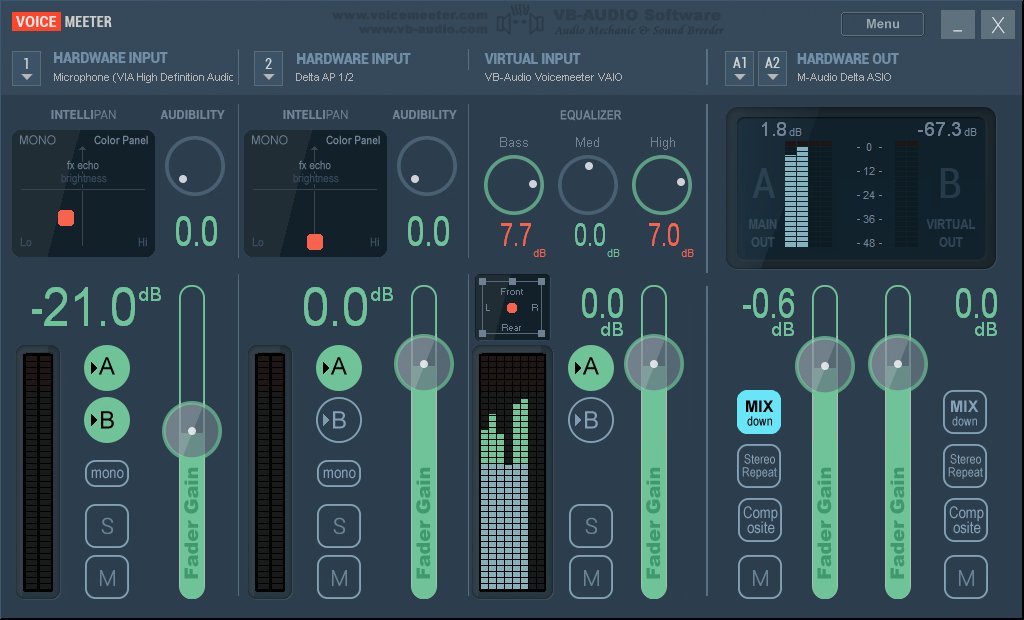The height and width of the screenshot is (620, 1024).
Task: Click Hardware Input 1 fader gain handle
Action: (x=192, y=430)
